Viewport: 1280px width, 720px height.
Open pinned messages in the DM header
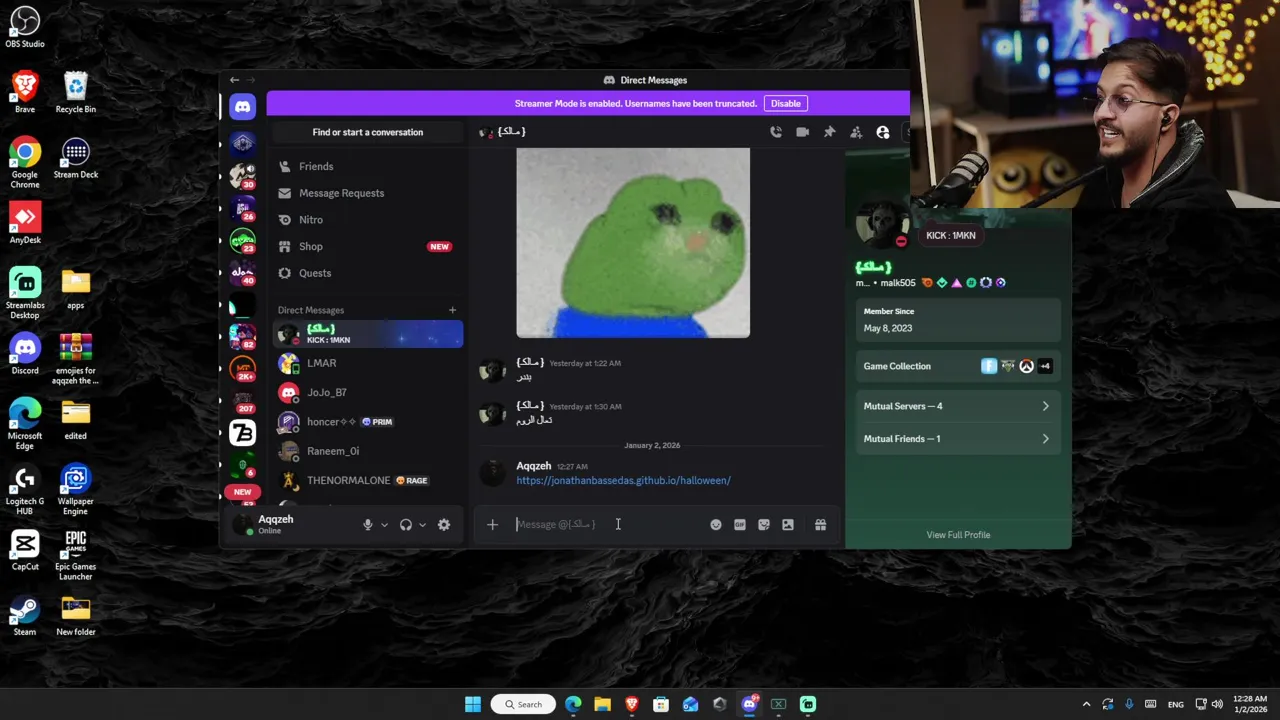(x=829, y=132)
